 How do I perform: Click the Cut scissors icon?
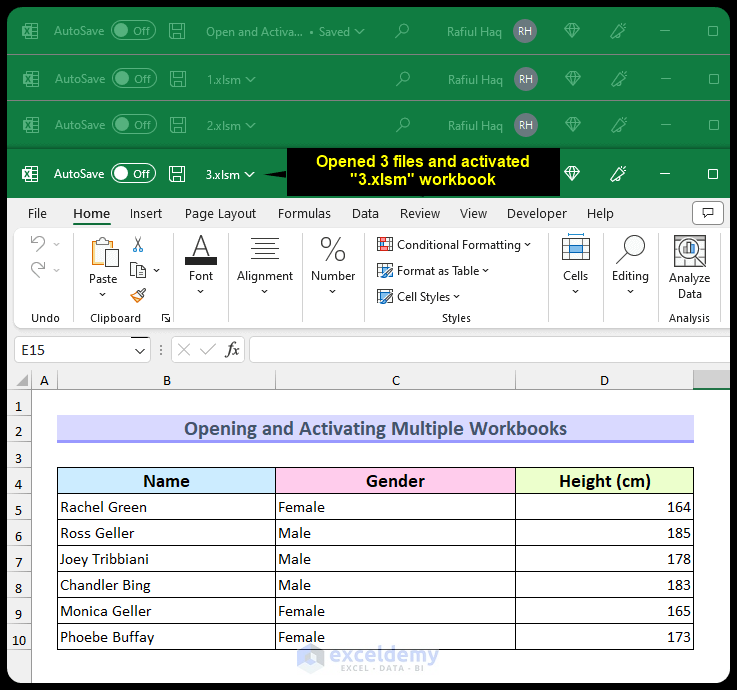point(138,244)
